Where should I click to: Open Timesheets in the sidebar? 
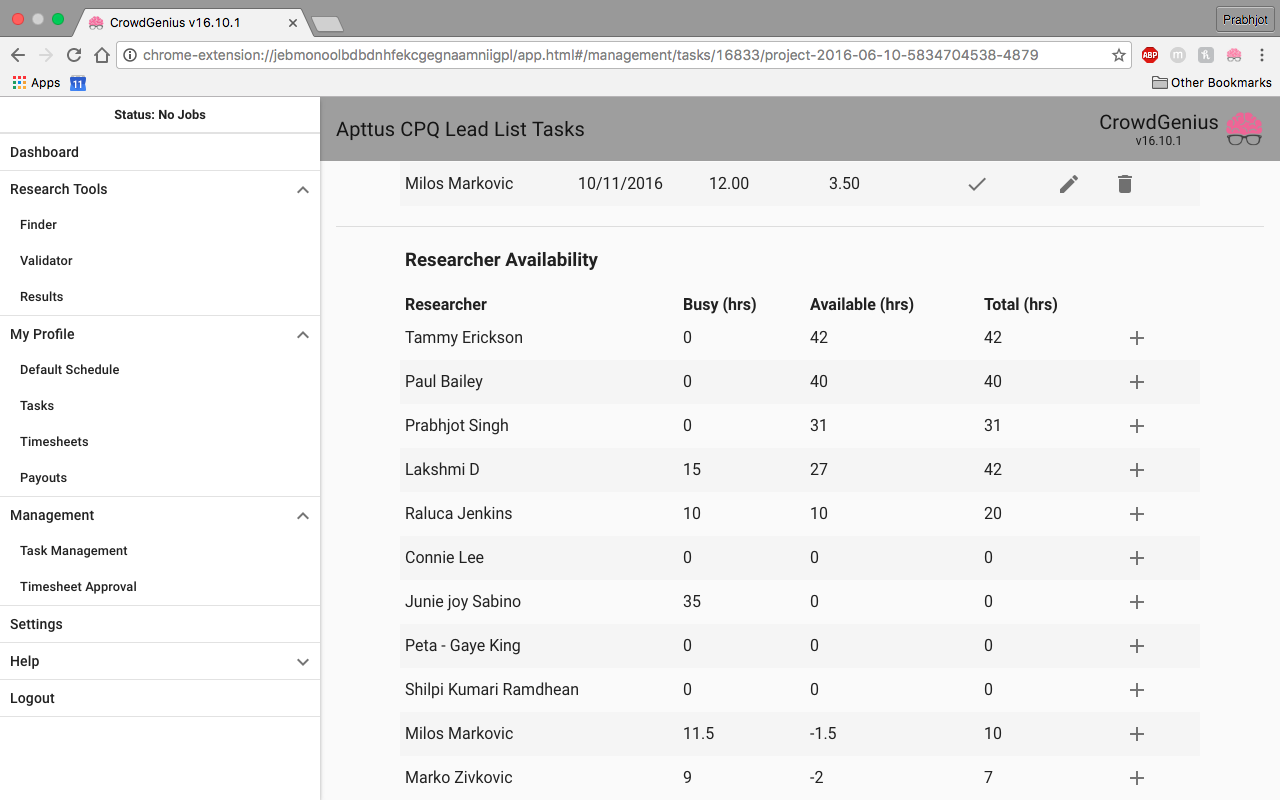point(160,442)
